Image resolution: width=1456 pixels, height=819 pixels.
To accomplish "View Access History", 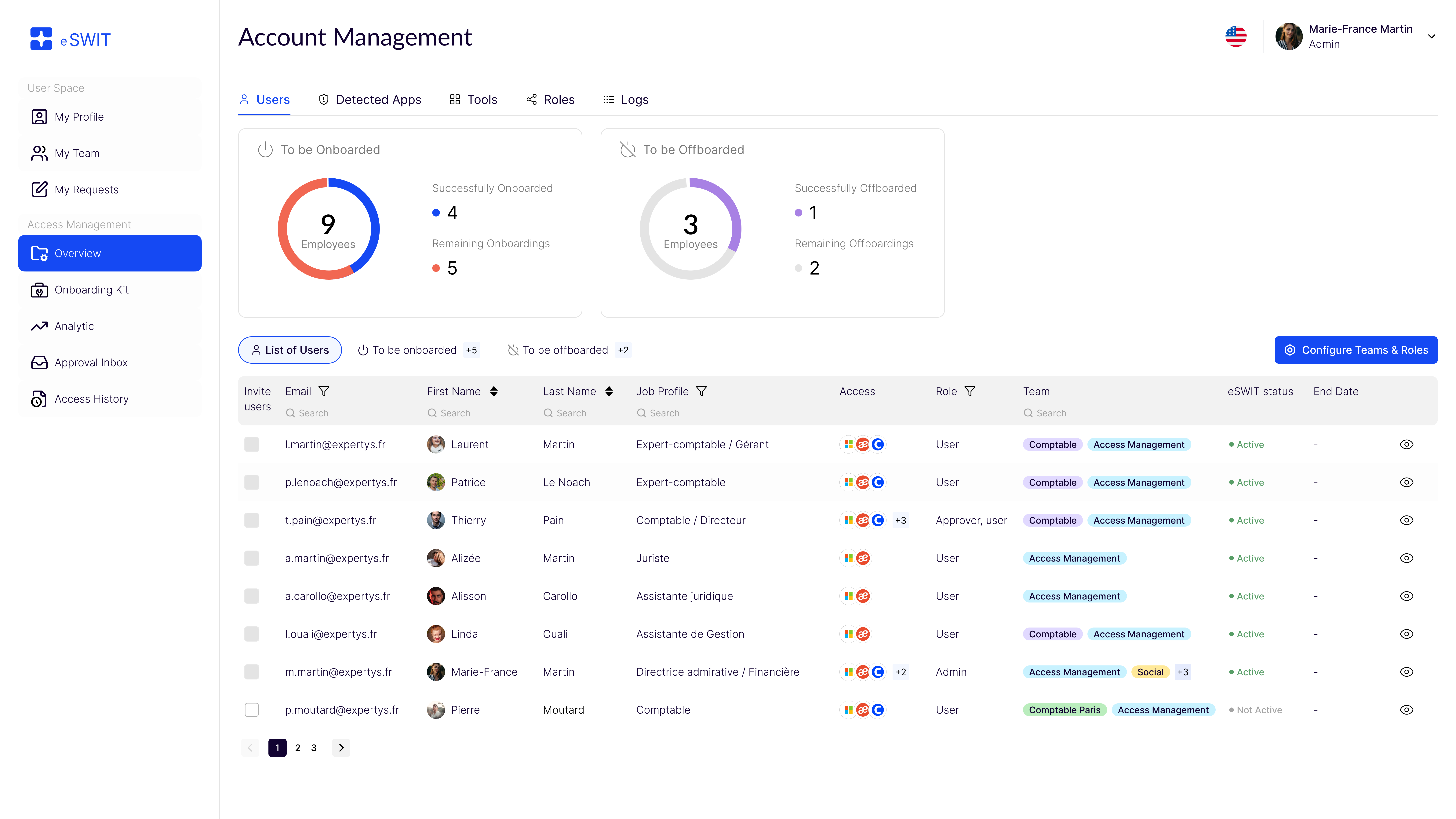I will 110,399.
